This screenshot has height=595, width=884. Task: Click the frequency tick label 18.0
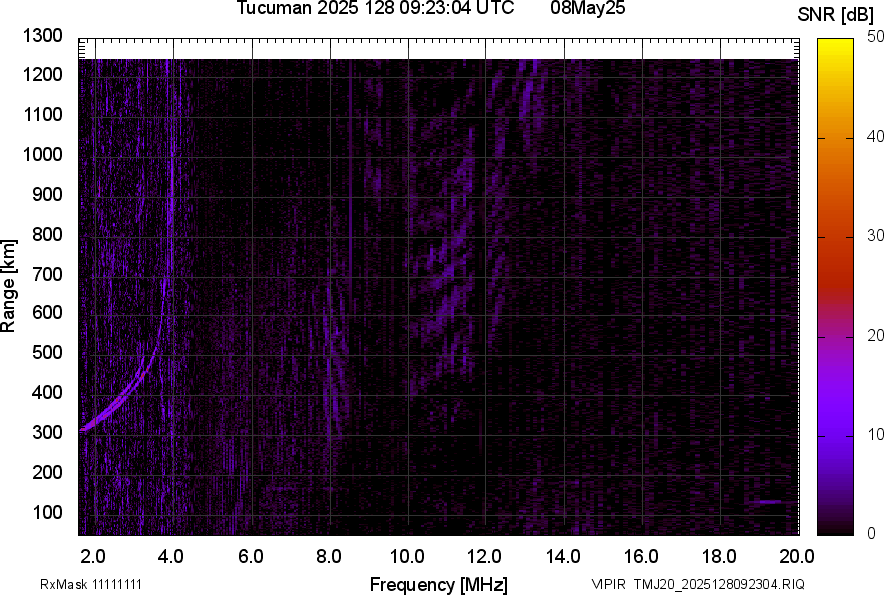click(719, 557)
